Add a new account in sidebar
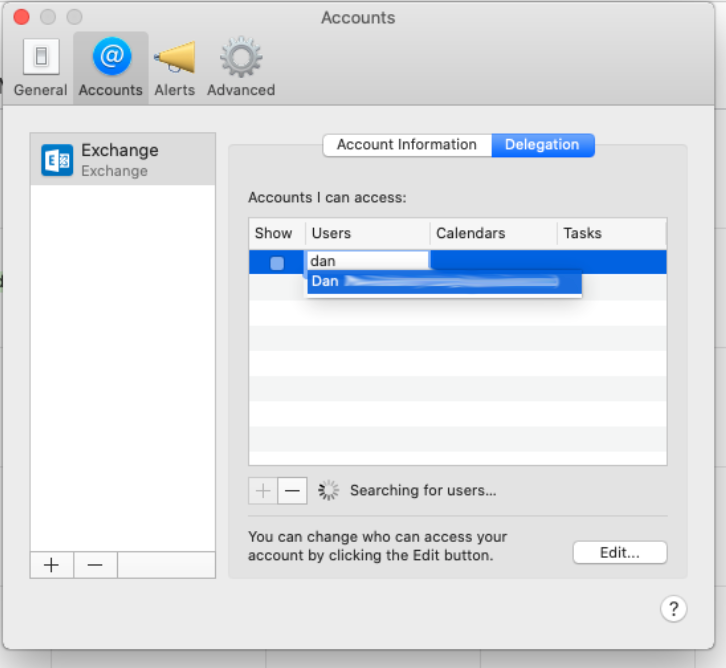 click(51, 565)
